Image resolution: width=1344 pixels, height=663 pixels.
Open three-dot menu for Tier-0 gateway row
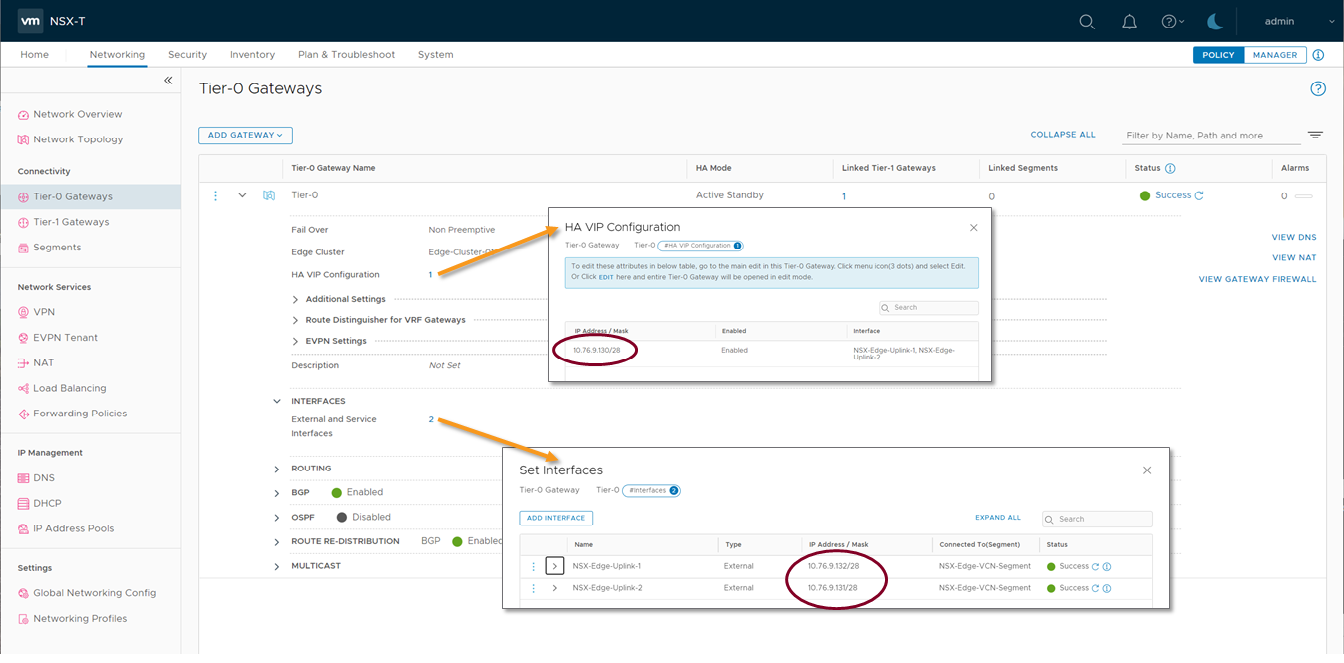(215, 196)
